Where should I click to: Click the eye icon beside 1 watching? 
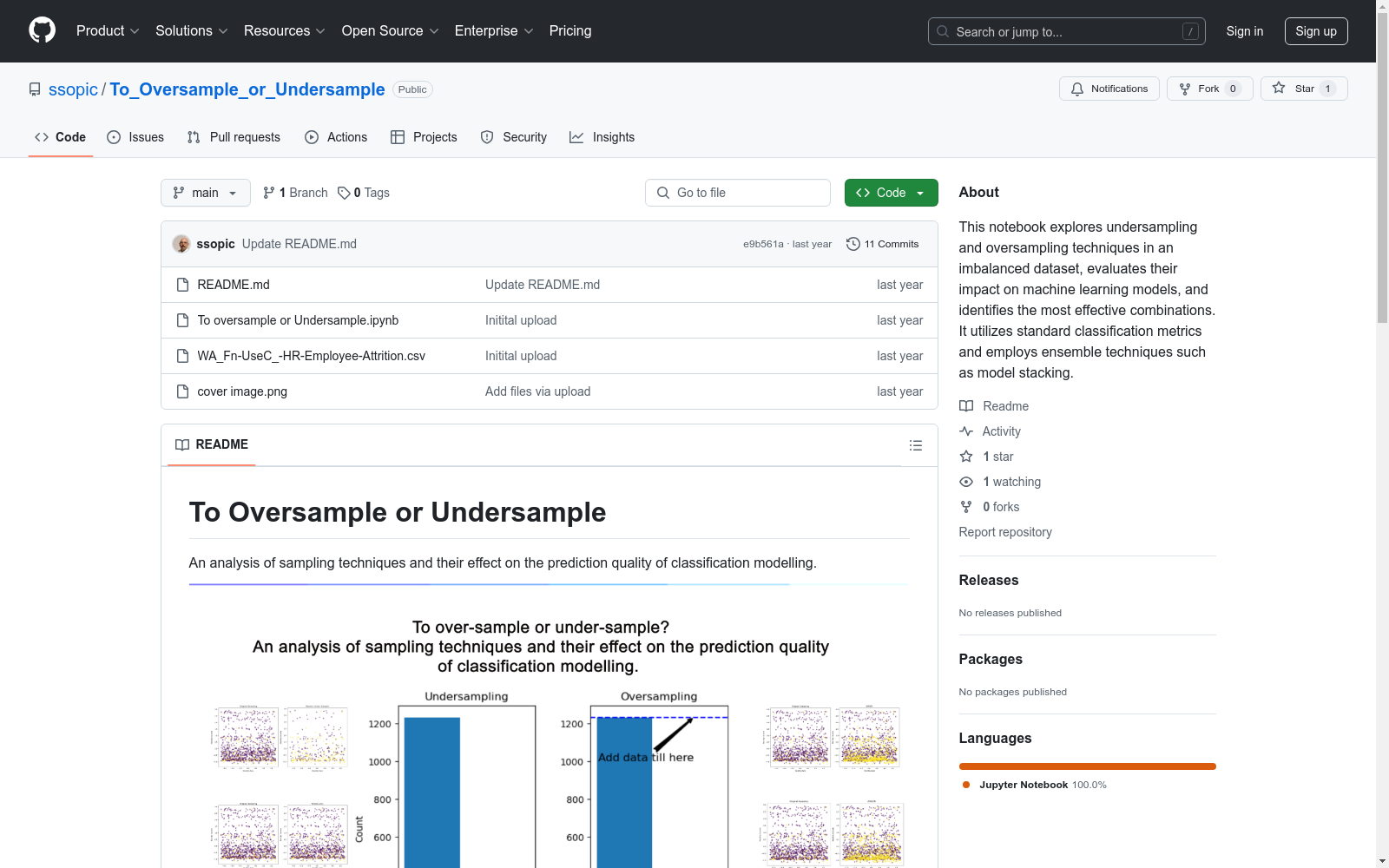[x=966, y=482]
